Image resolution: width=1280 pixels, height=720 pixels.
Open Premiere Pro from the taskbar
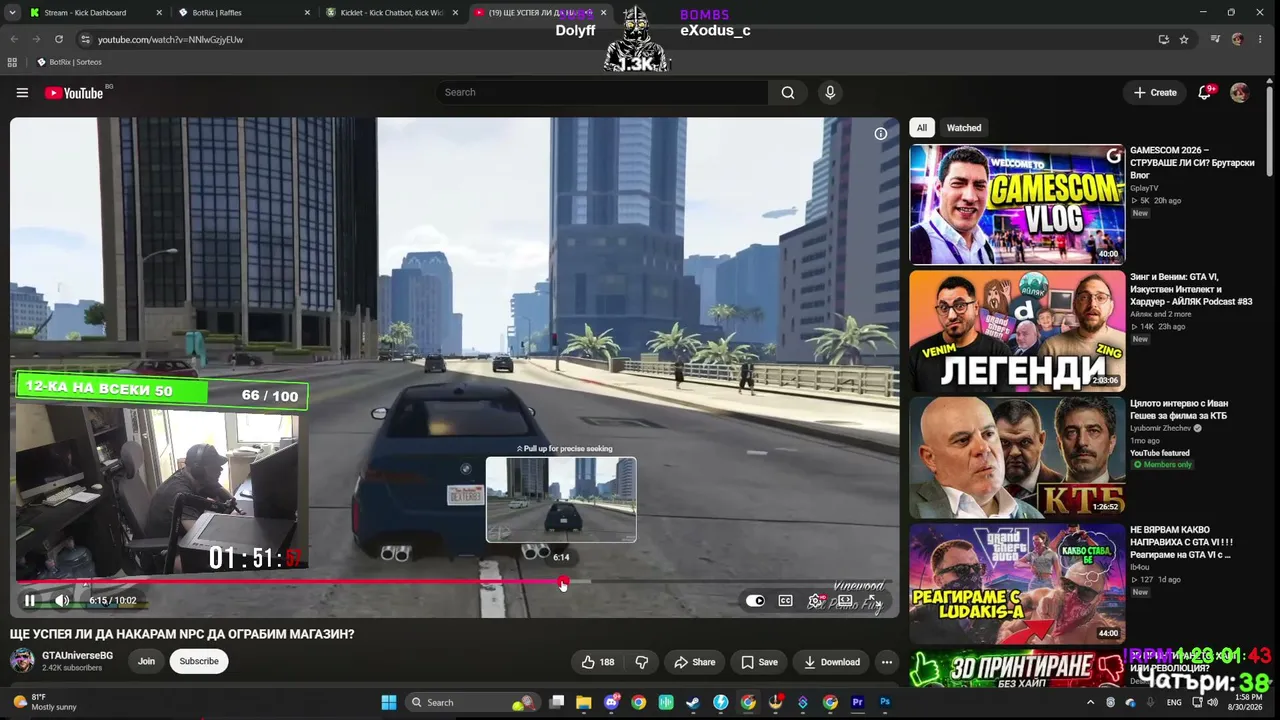(857, 702)
